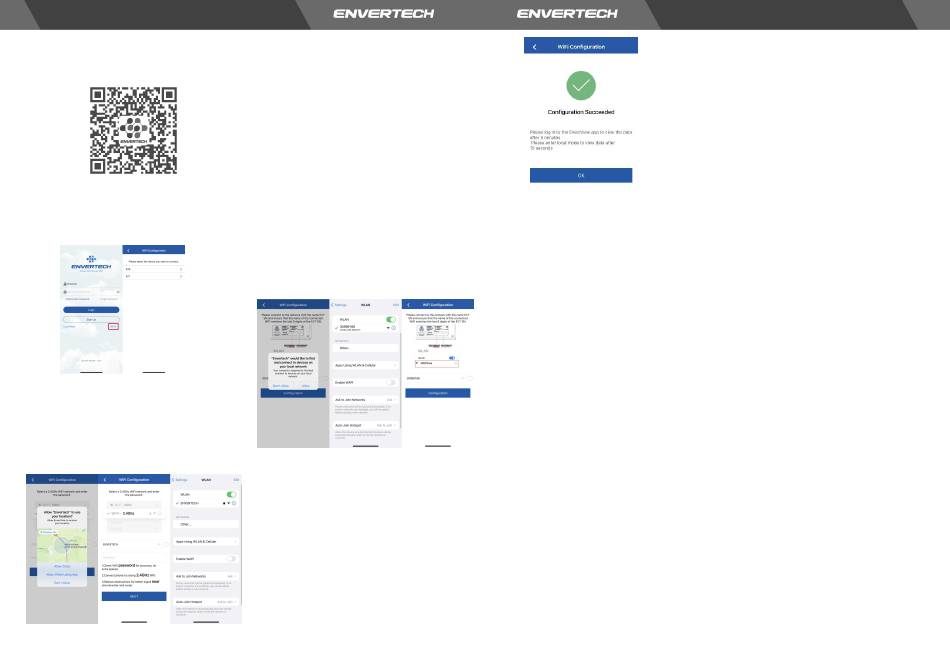Open 'Apps Using WLAN & Cellular' beside local-network prompt
950x672 pixels.
pyautogui.click(x=365, y=365)
